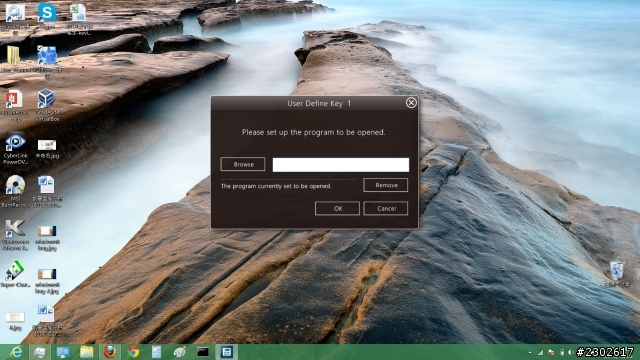Click the Browse button in the dialog

point(243,164)
